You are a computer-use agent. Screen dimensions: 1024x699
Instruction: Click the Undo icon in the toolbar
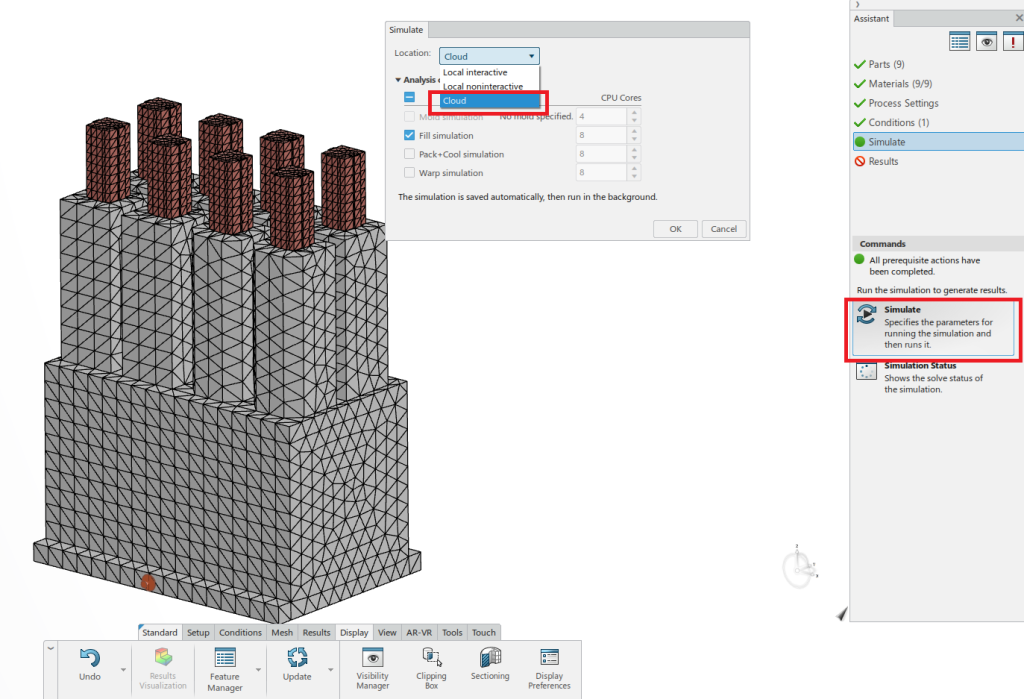click(x=90, y=658)
